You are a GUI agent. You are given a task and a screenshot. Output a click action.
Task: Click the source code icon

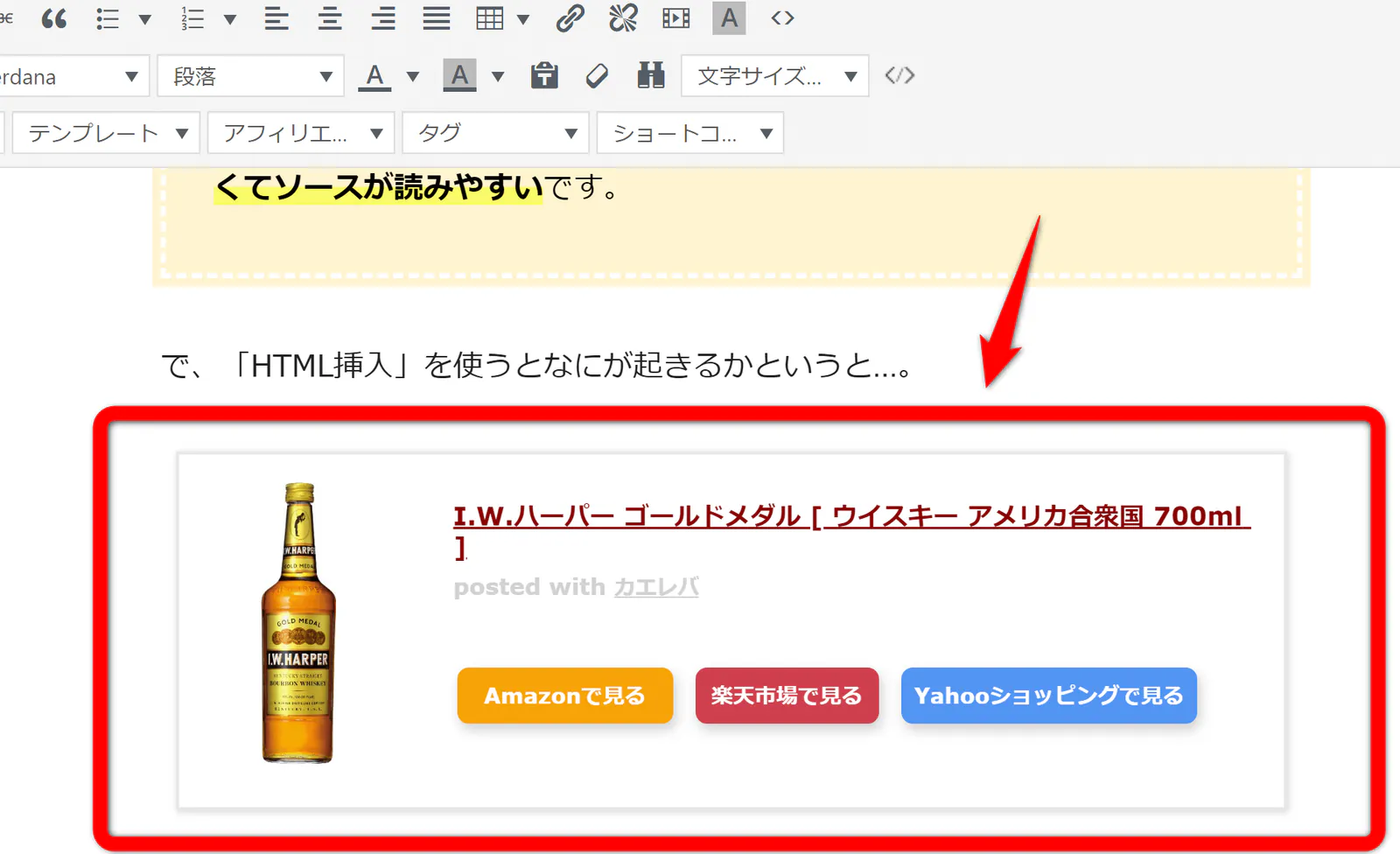coord(899,75)
